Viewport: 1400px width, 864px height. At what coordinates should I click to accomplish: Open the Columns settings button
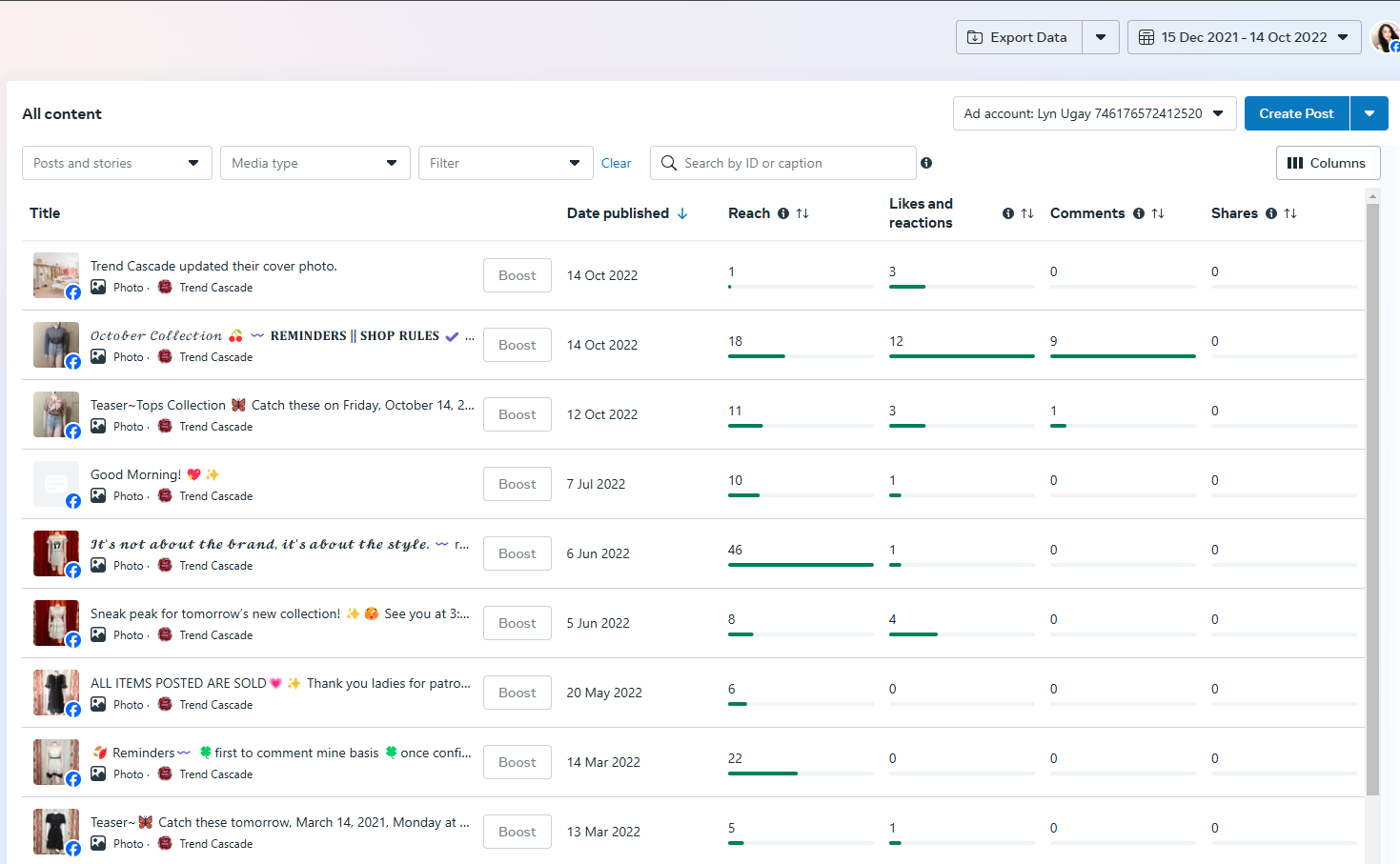tap(1327, 163)
